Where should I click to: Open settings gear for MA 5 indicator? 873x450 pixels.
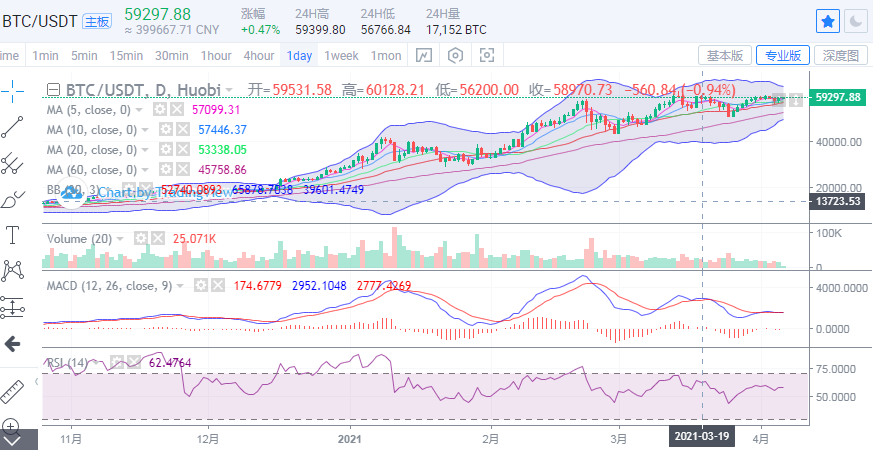click(x=160, y=109)
